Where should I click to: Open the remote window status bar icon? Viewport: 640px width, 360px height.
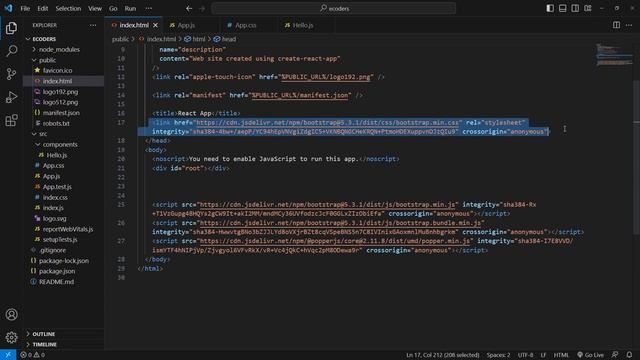click(x=8, y=355)
